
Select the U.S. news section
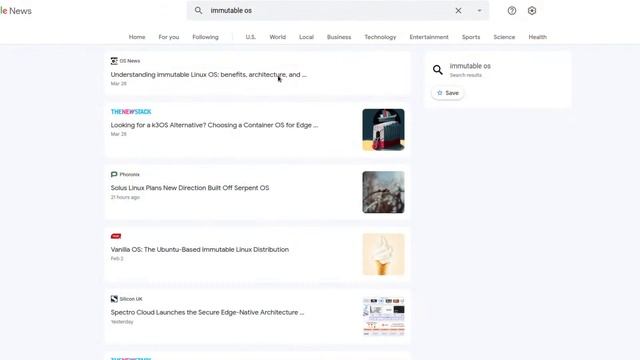click(251, 37)
